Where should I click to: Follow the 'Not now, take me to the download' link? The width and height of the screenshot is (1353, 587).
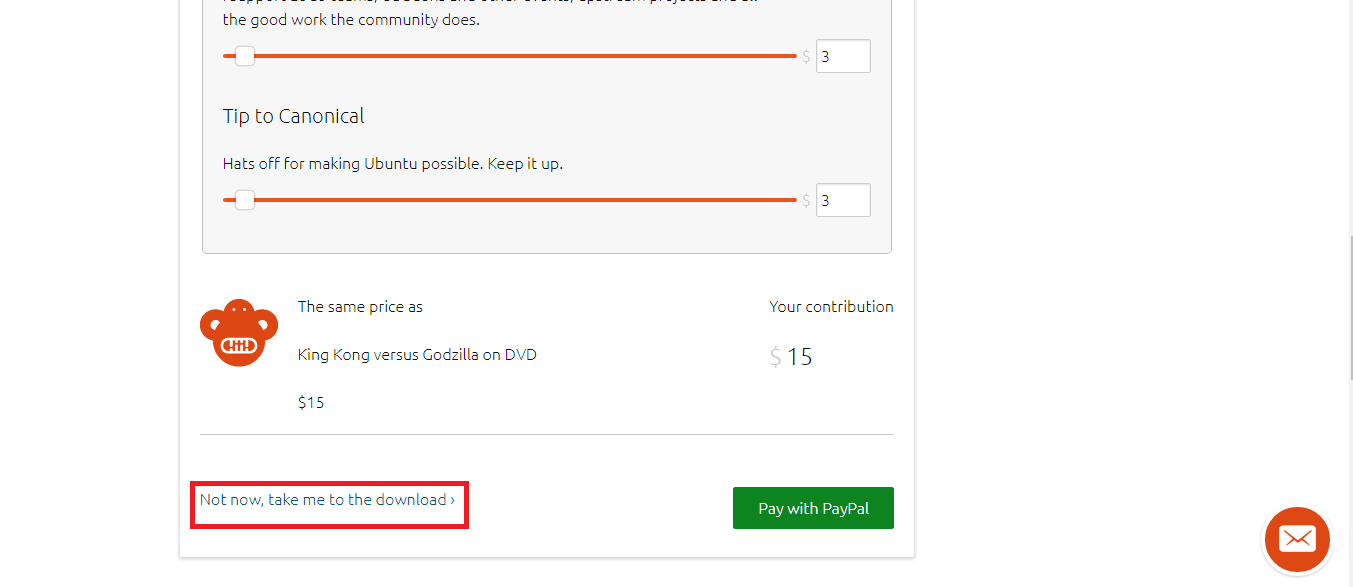tap(327, 500)
